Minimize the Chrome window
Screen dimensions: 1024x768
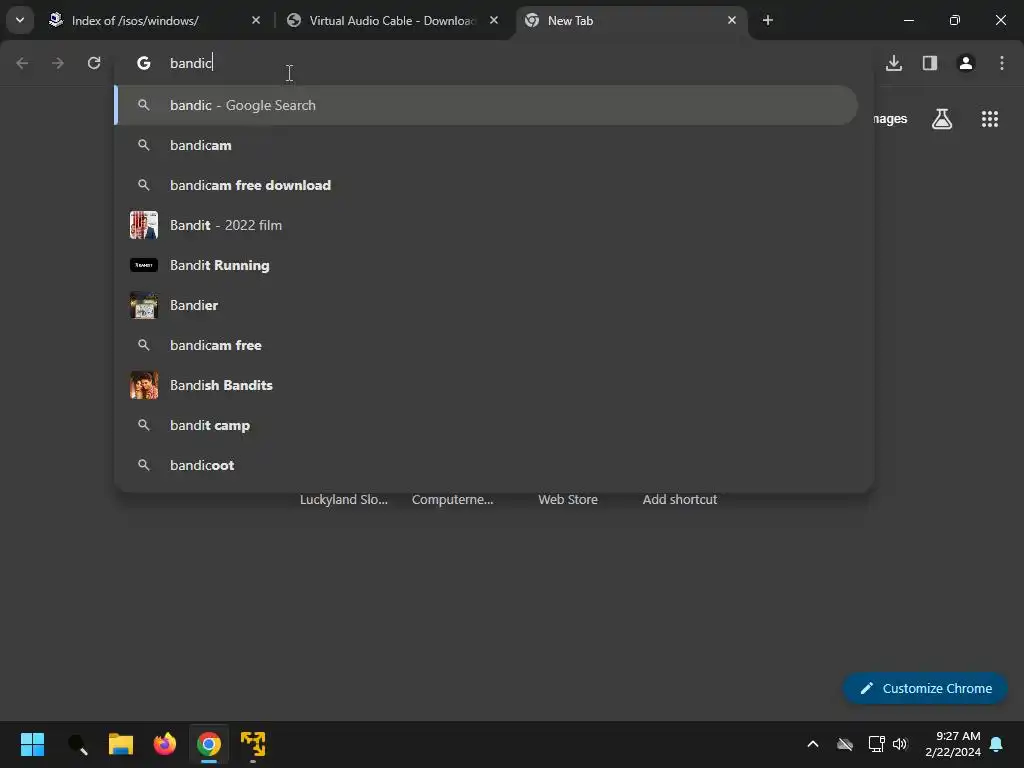[x=908, y=21]
